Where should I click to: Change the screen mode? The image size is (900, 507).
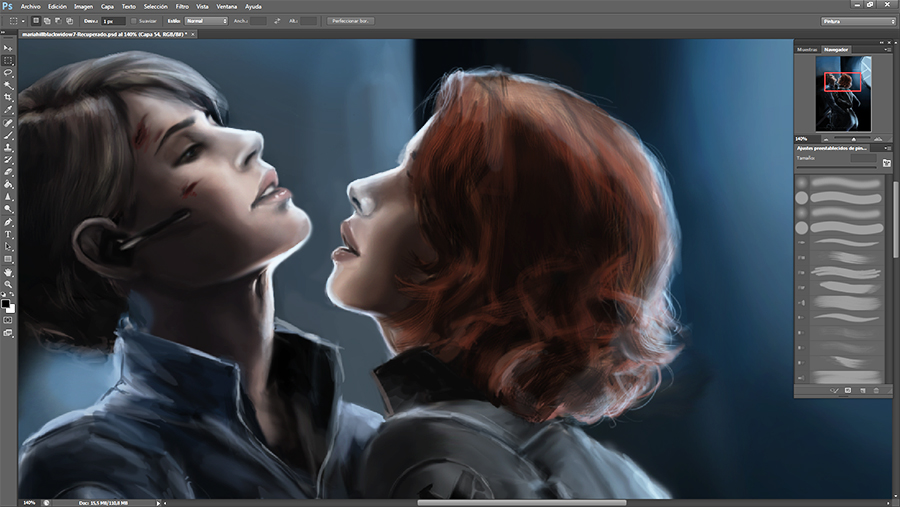8,333
